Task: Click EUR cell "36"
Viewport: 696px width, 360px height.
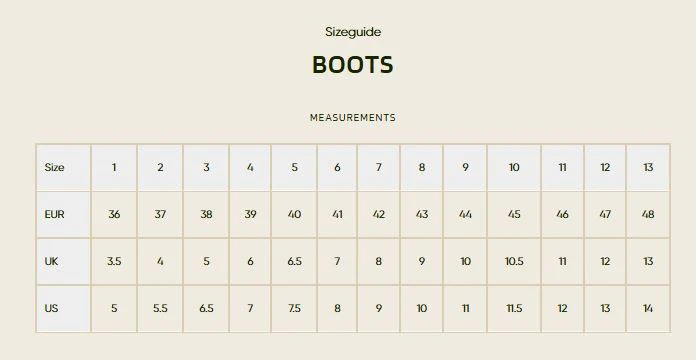Action: (114, 214)
